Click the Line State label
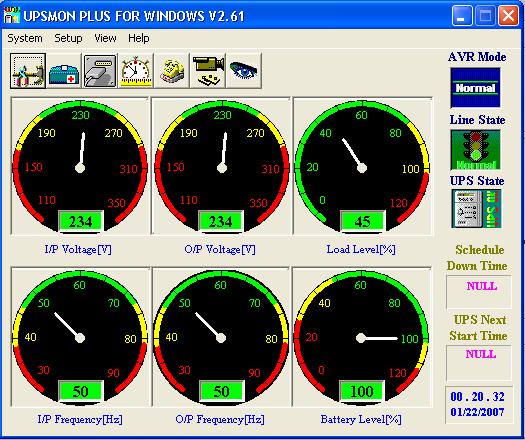This screenshot has width=525, height=440. pyautogui.click(x=477, y=120)
